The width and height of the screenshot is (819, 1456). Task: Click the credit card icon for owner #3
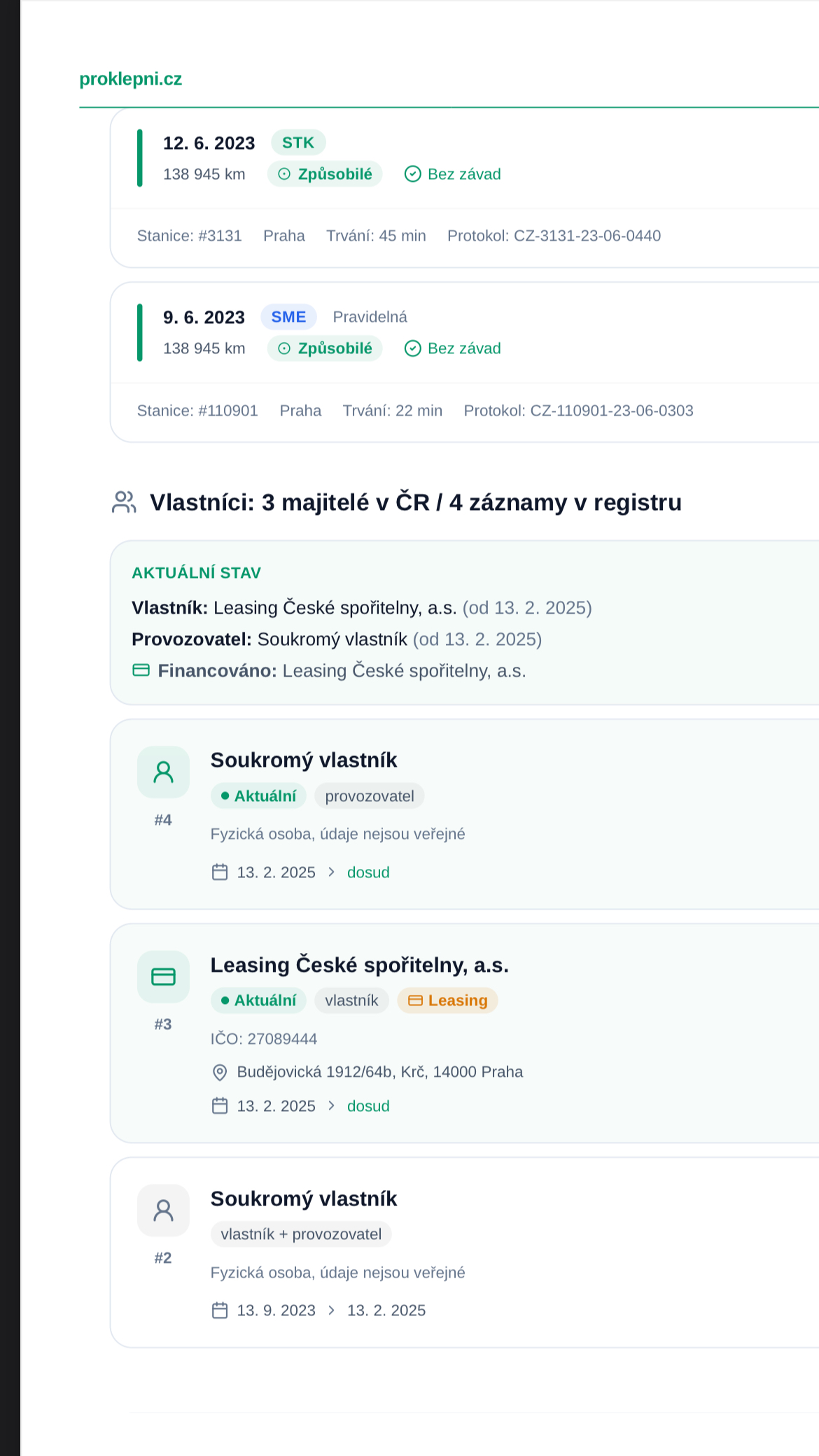163,976
